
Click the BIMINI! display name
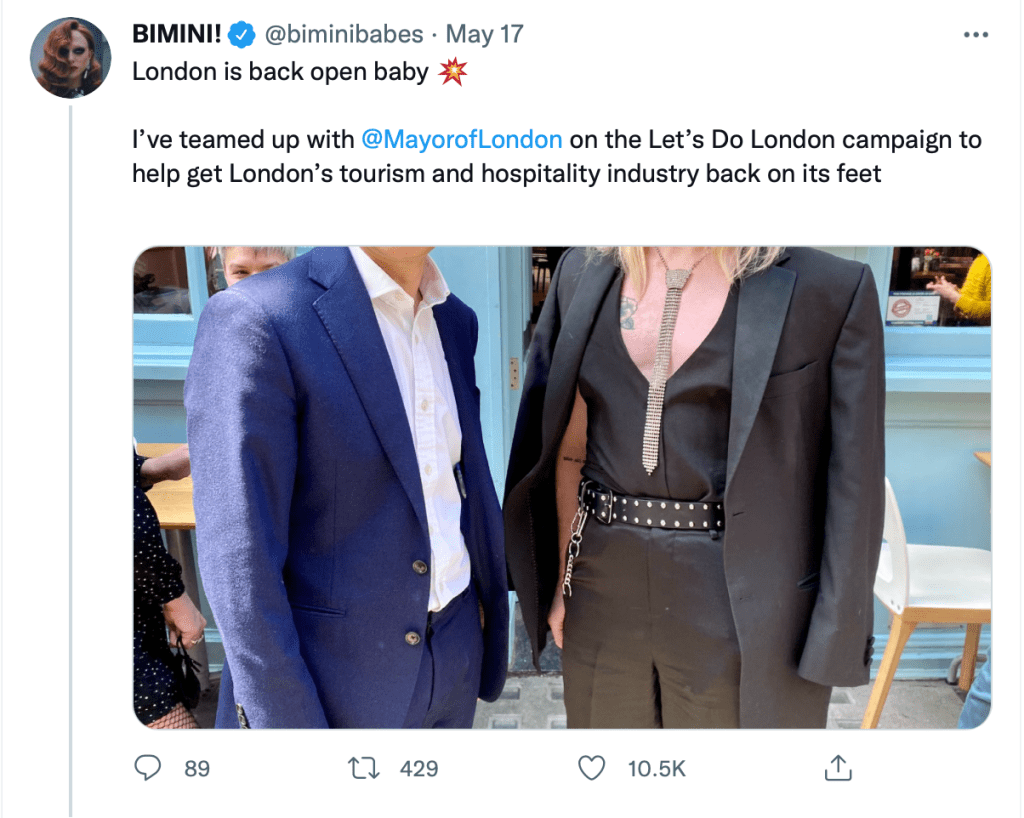(177, 35)
